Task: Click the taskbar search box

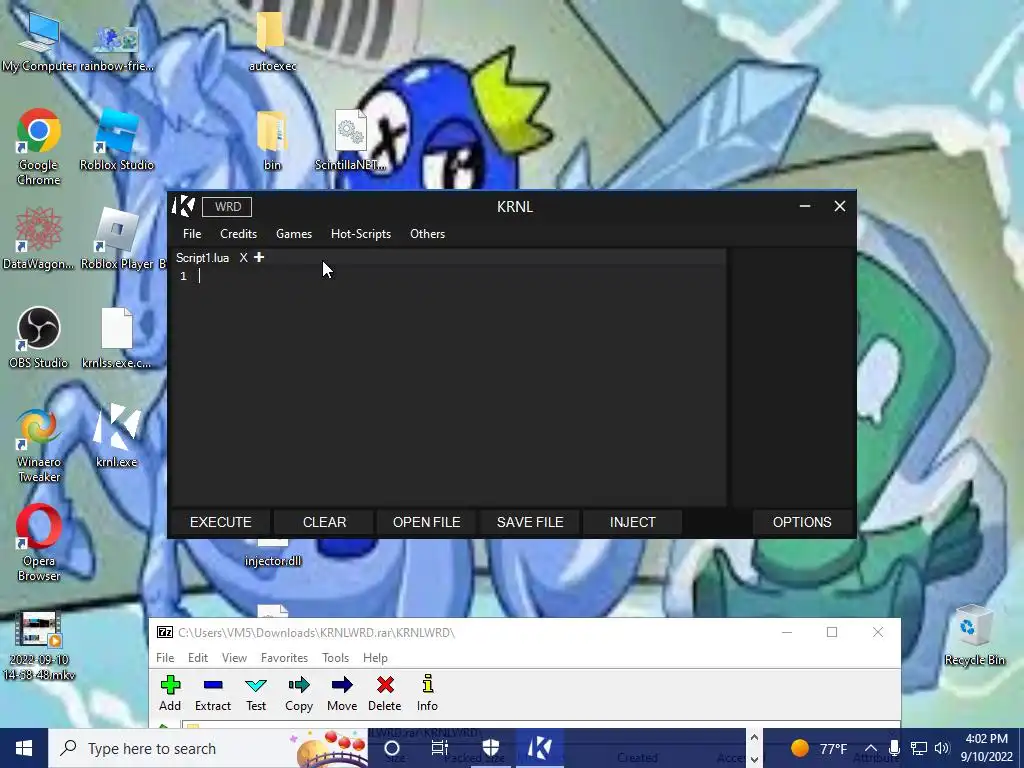Action: pyautogui.click(x=208, y=748)
